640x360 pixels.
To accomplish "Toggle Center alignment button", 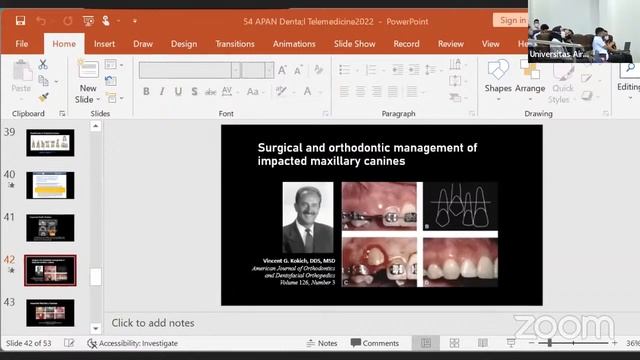I will (x=360, y=91).
